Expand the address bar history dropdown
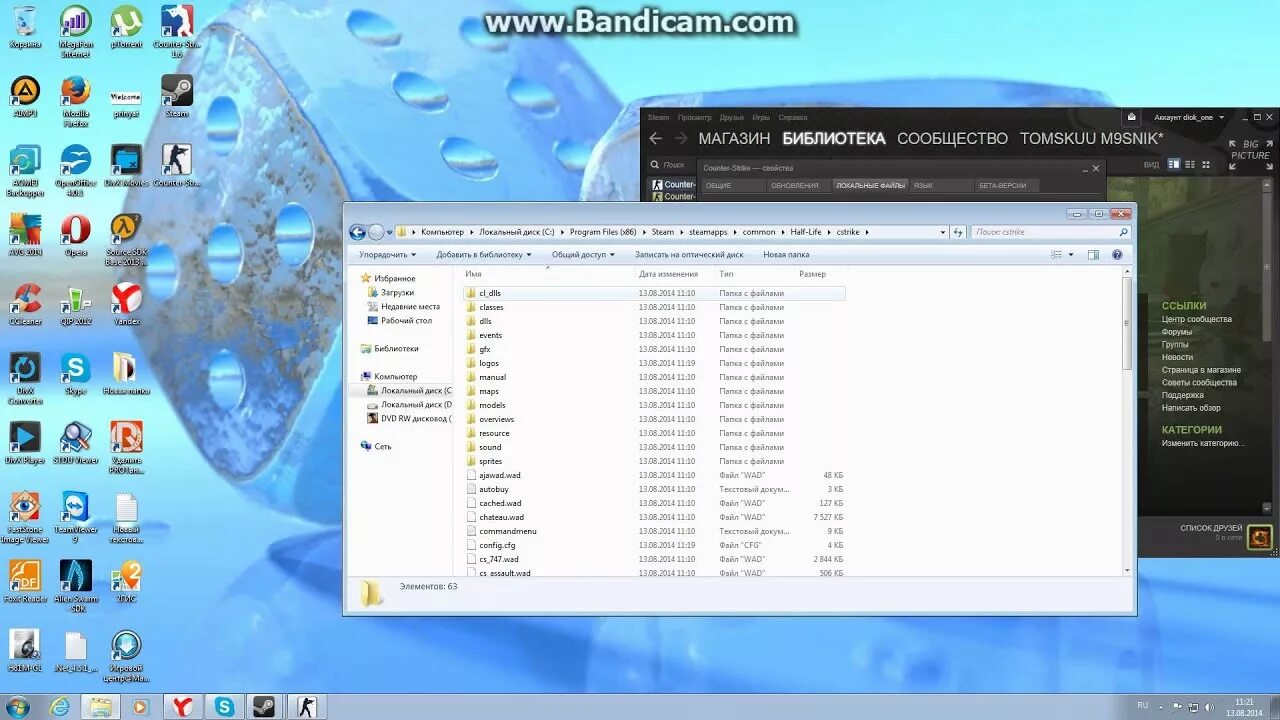The width and height of the screenshot is (1280, 720). coord(942,232)
